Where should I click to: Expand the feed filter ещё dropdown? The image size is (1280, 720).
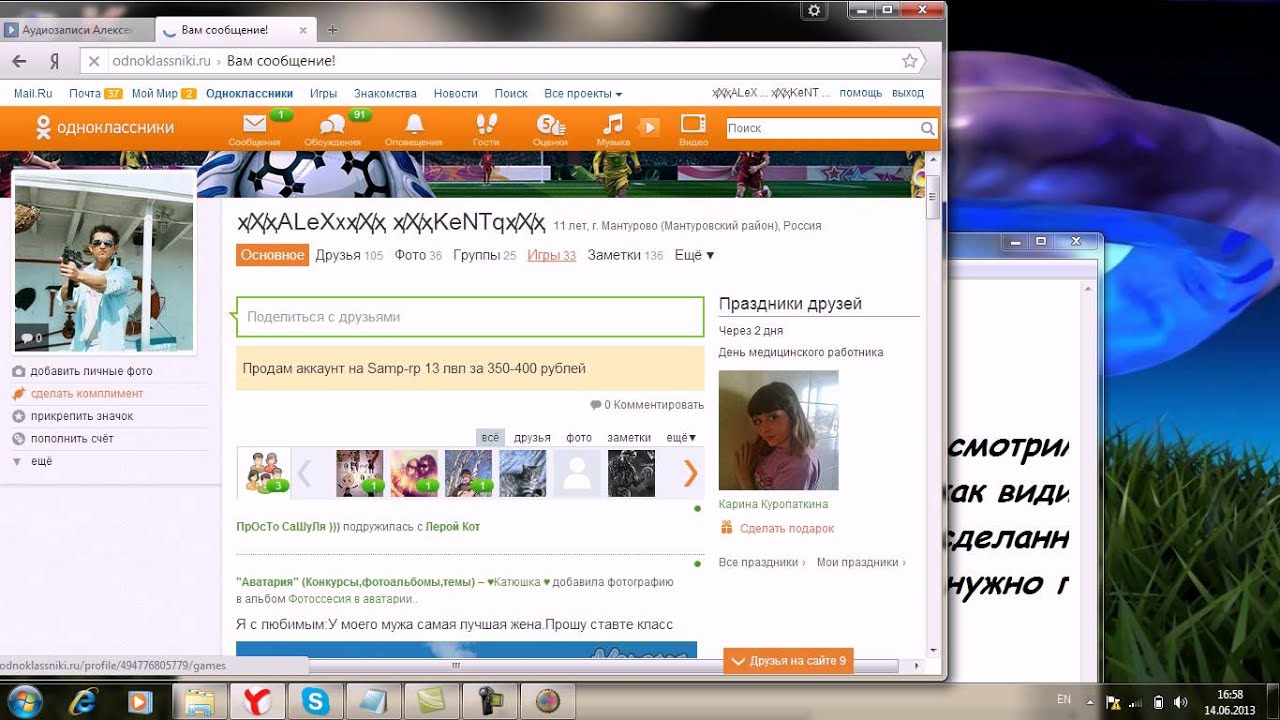coord(681,437)
